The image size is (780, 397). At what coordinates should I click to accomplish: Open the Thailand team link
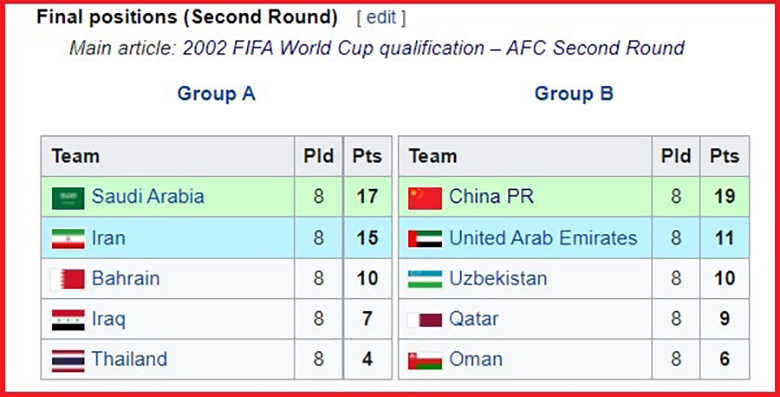click(129, 359)
